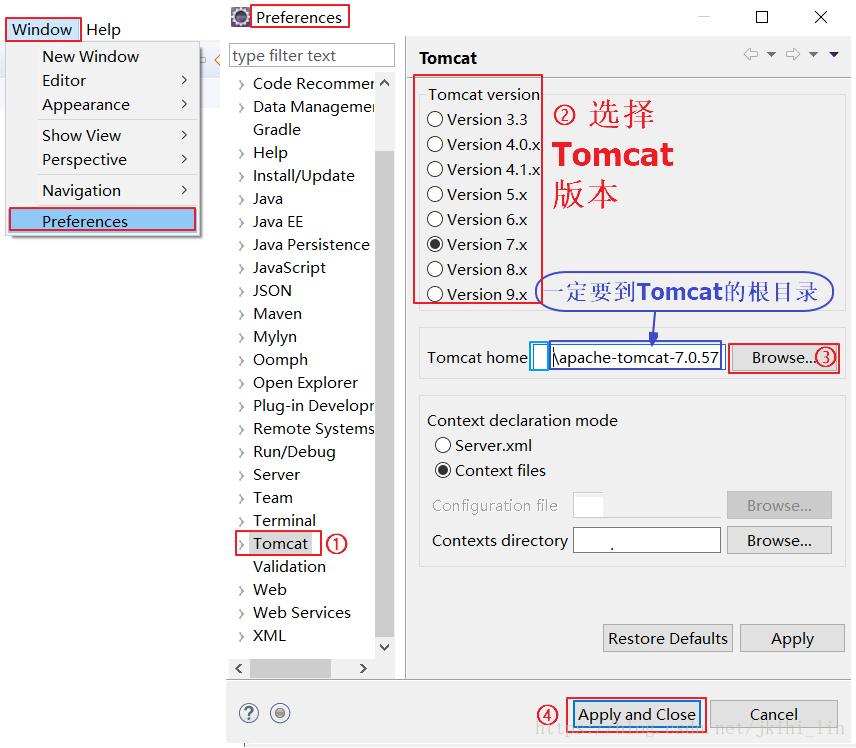
Task: Open the Help menu
Action: click(103, 29)
